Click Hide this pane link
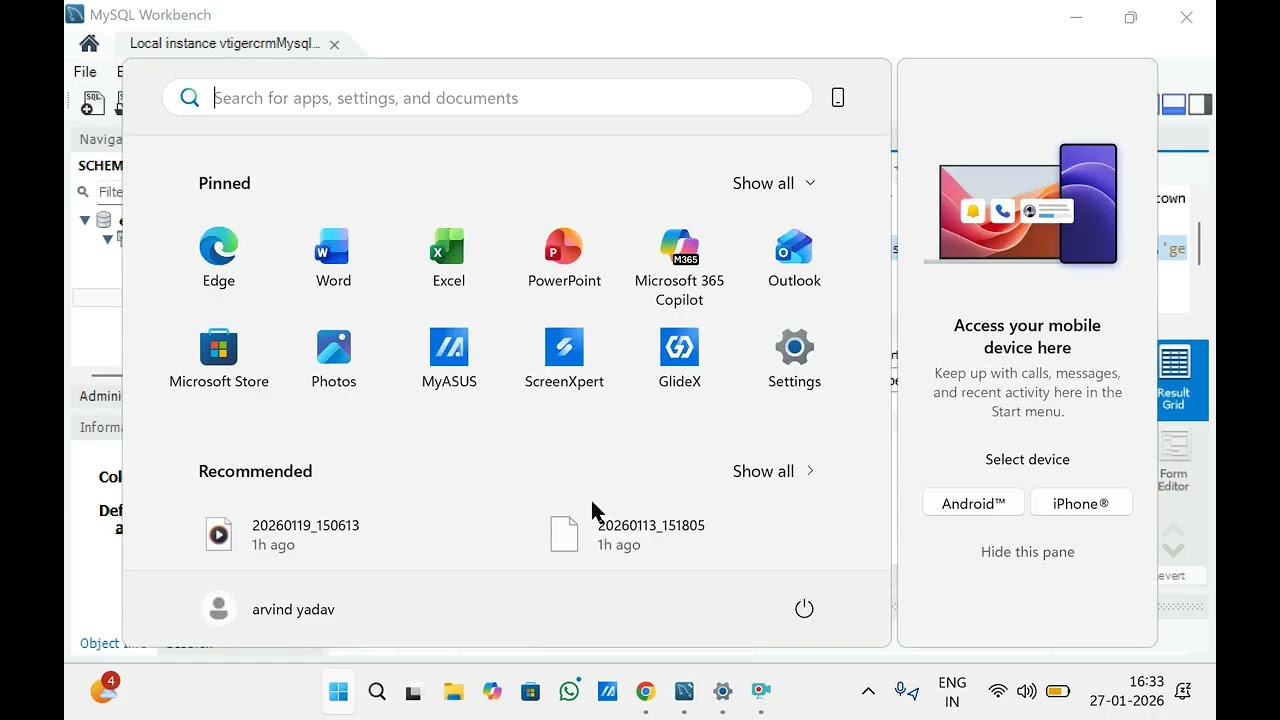 tap(1027, 552)
